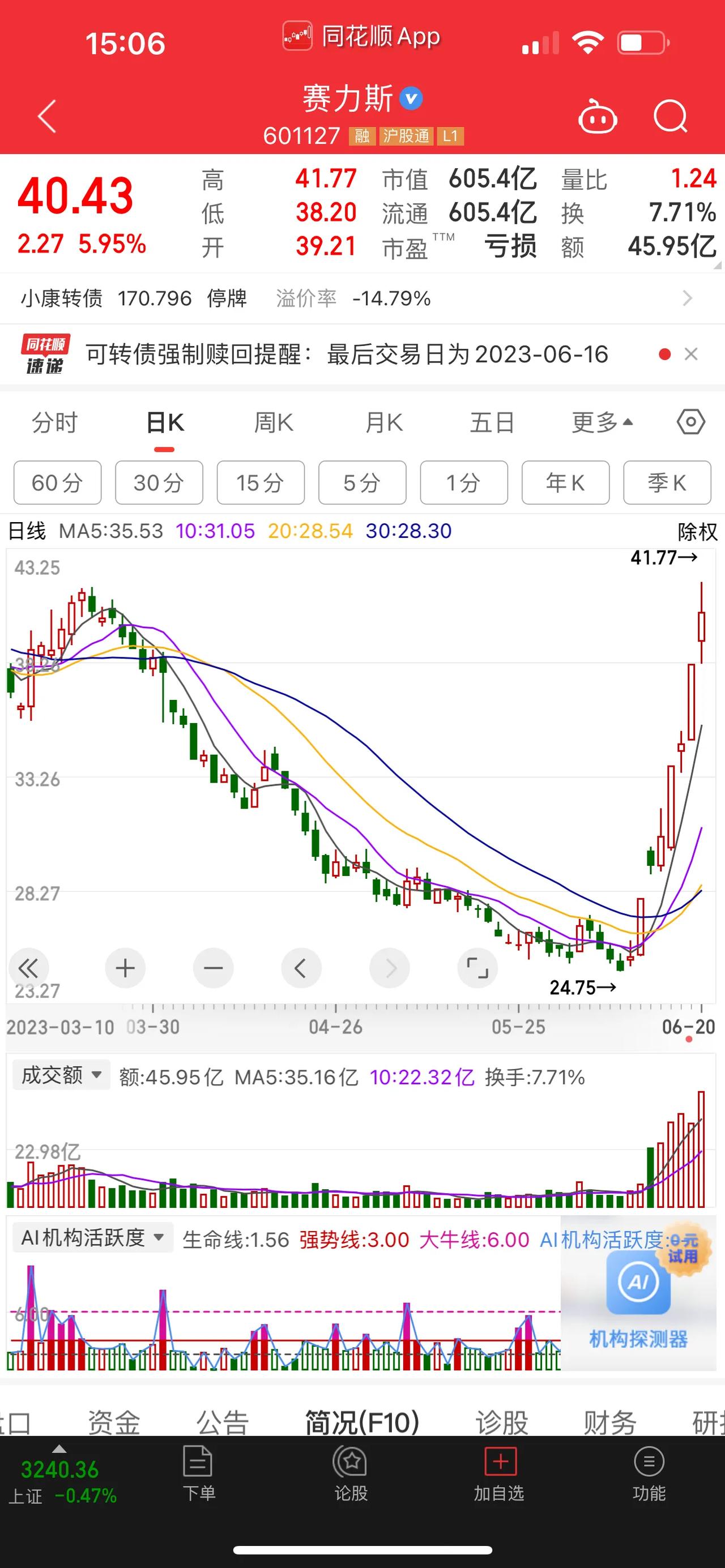Switch to 五日 tab
This screenshot has width=725, height=1568.
tap(492, 422)
